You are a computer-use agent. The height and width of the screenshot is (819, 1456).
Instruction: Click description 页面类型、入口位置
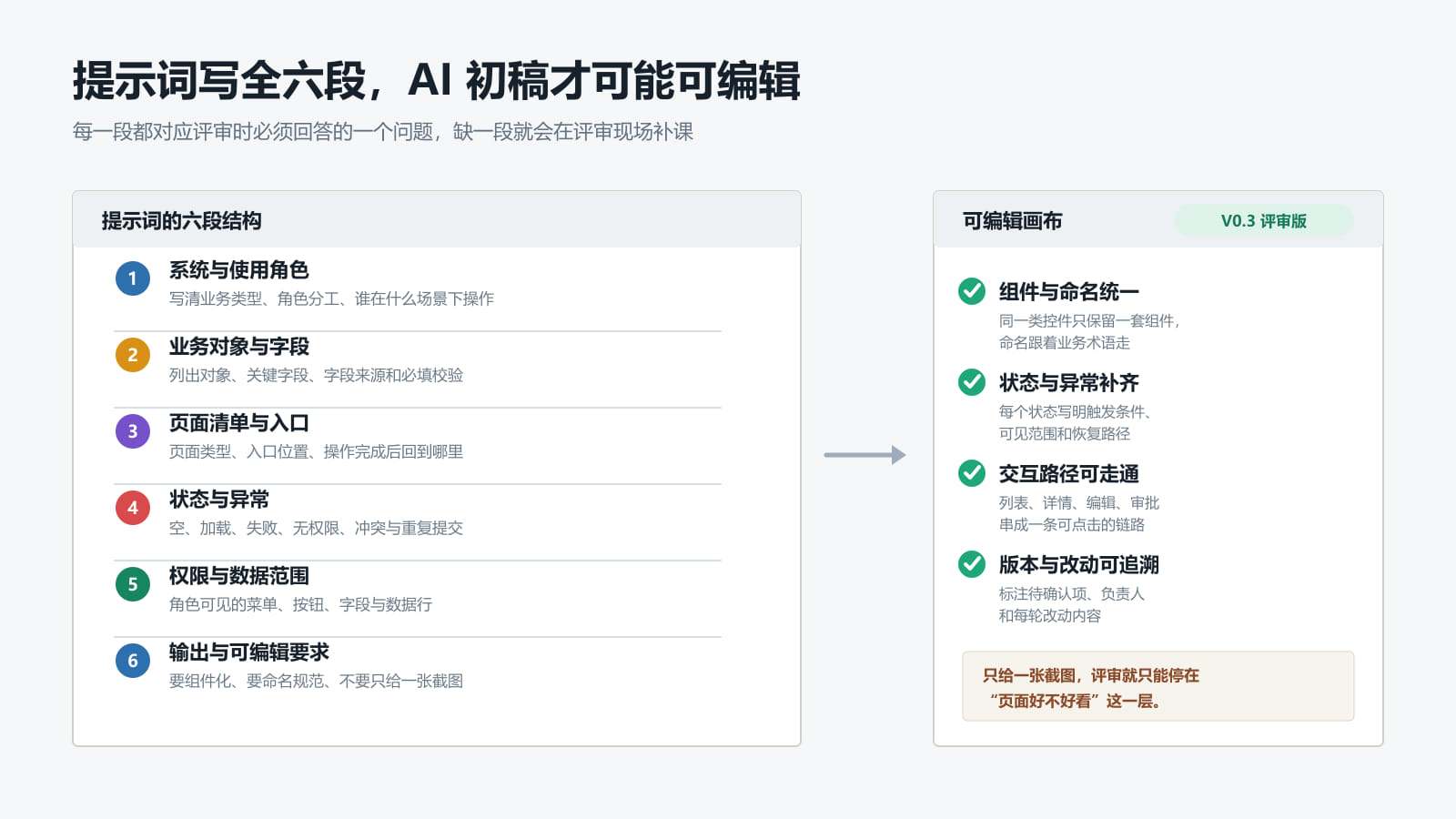click(x=316, y=451)
